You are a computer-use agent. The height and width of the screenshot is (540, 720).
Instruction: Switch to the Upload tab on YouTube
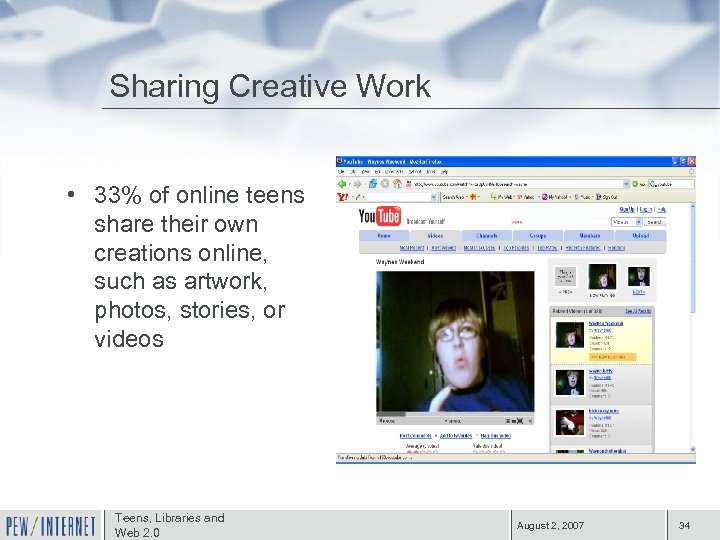pos(641,236)
